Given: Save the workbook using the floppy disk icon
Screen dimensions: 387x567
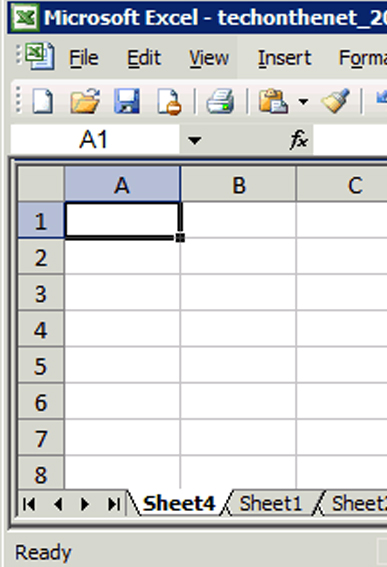Looking at the screenshot, I should click(x=127, y=101).
